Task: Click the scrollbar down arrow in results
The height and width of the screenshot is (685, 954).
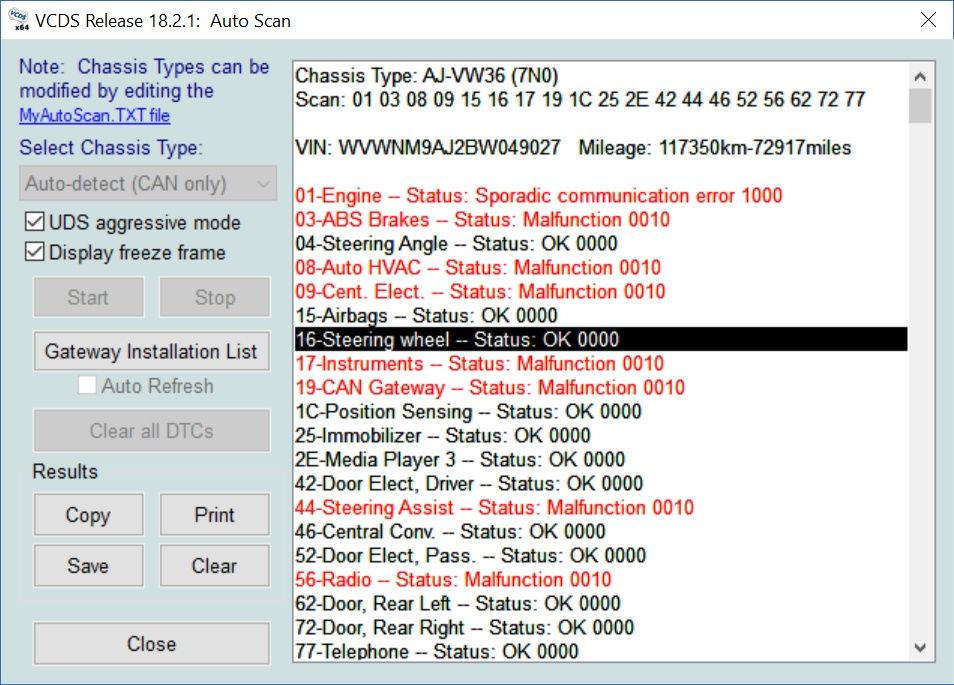Action: point(920,648)
